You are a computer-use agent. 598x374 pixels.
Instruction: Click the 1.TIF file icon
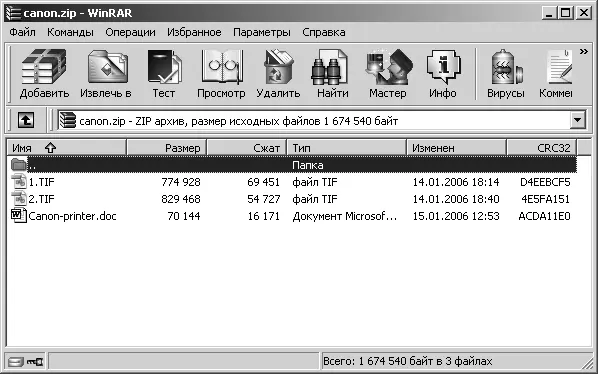click(x=19, y=181)
